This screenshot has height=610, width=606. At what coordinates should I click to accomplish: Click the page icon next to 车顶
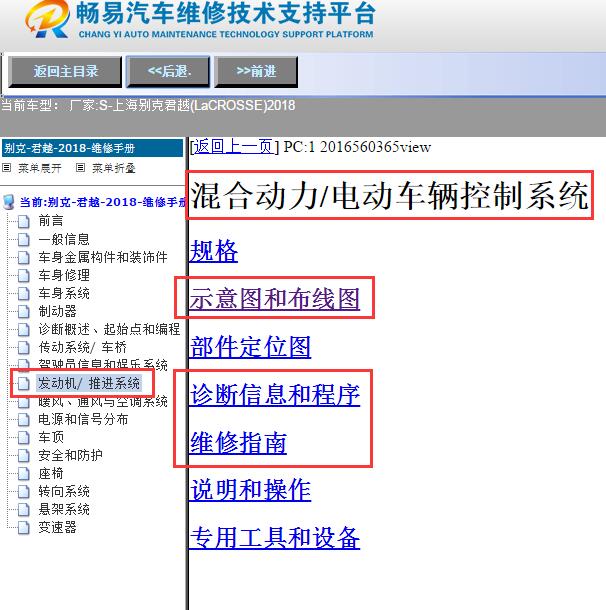pyautogui.click(x=24, y=438)
